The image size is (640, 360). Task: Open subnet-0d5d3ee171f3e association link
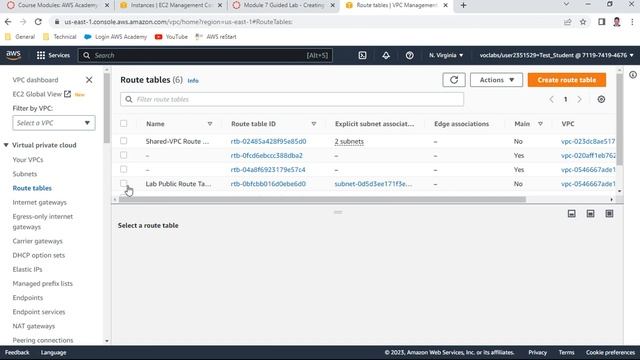(373, 184)
